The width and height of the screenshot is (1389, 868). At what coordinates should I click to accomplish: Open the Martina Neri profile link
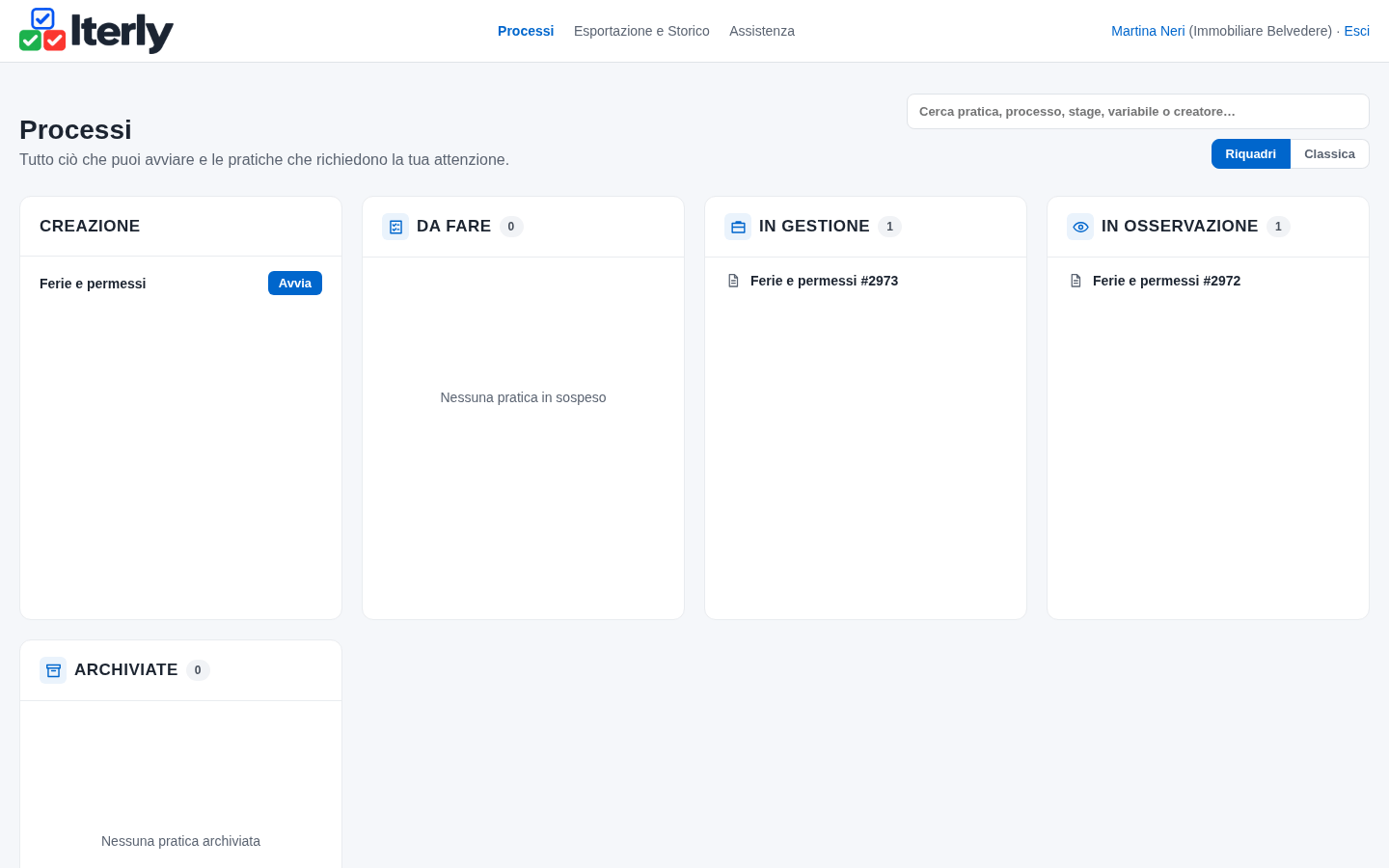pos(1148,31)
